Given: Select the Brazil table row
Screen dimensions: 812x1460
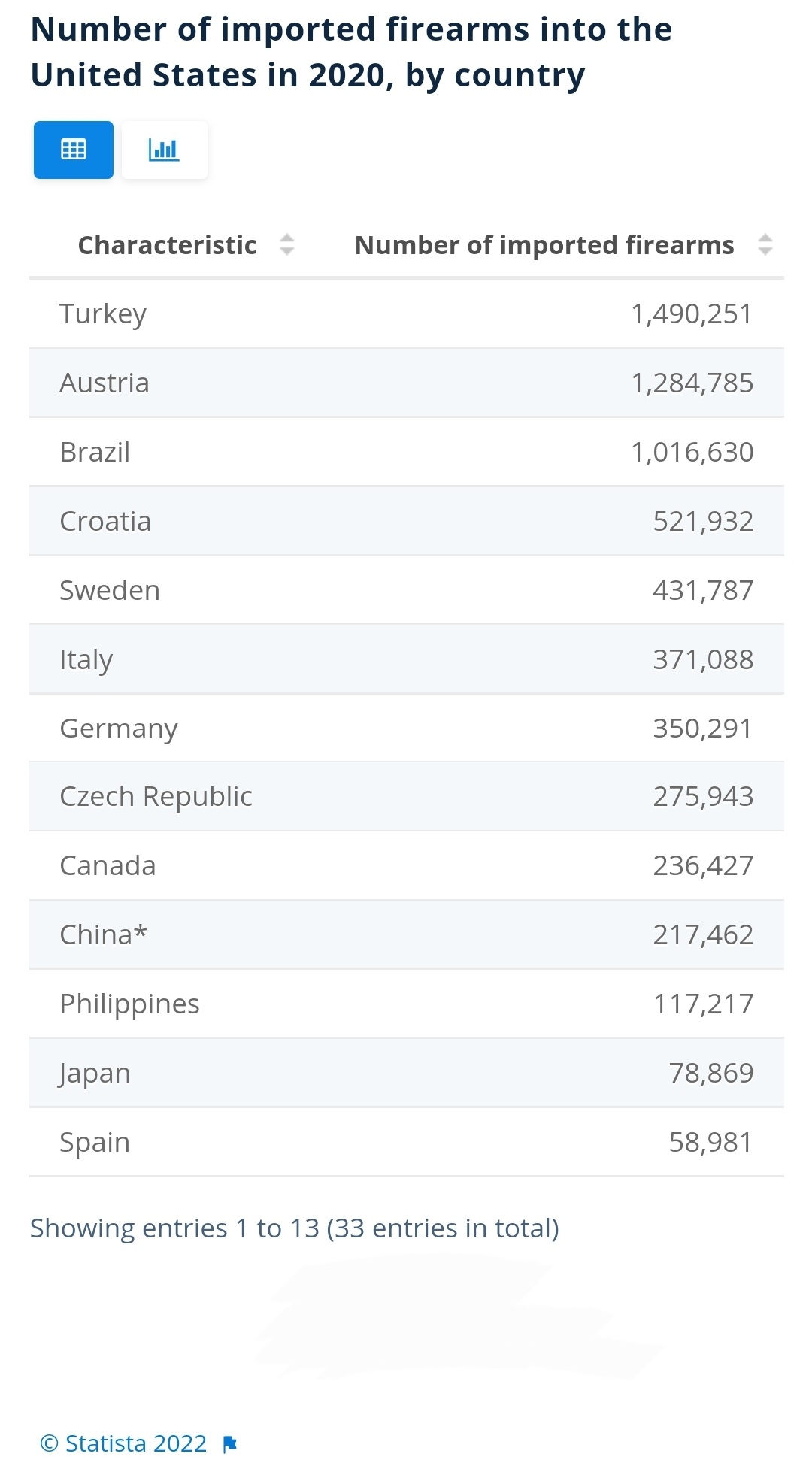Looking at the screenshot, I should point(406,452).
